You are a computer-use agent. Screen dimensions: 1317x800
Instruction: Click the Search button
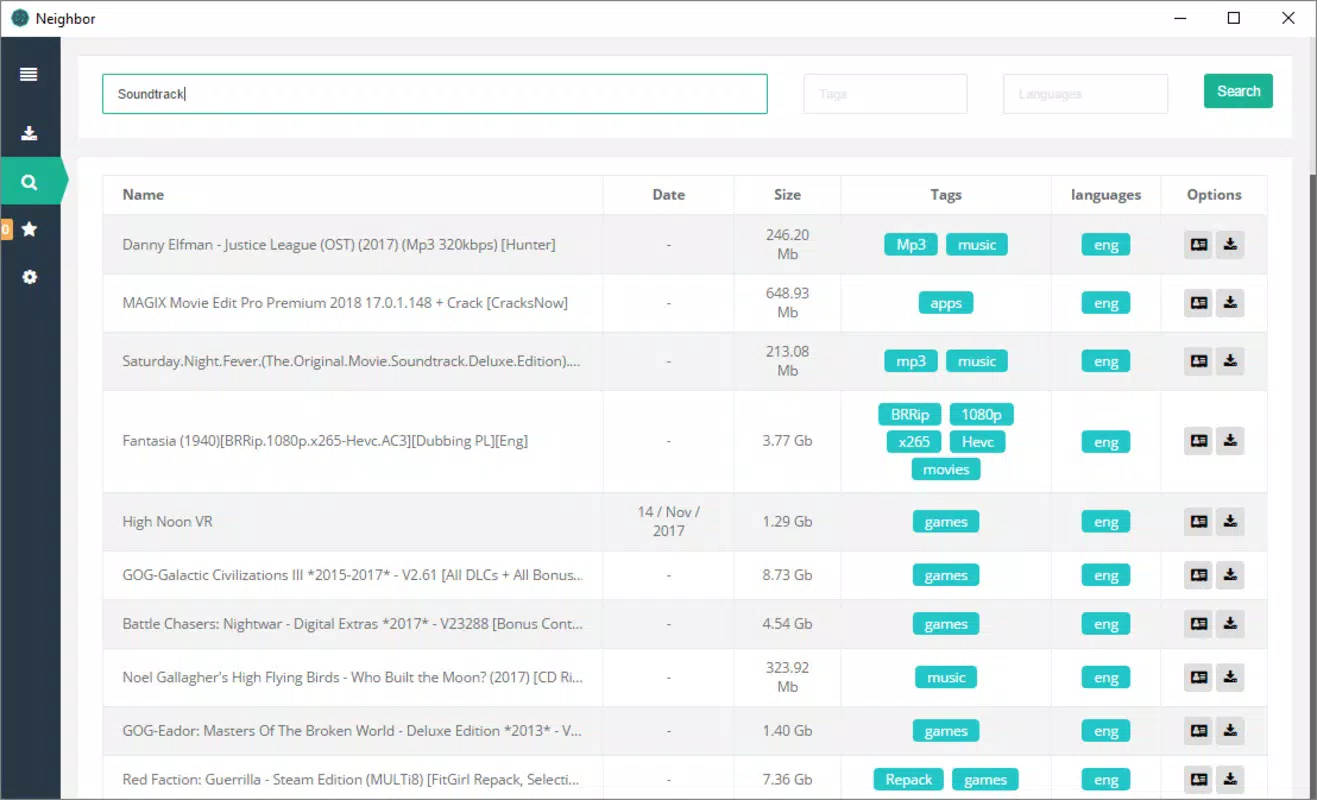point(1238,91)
